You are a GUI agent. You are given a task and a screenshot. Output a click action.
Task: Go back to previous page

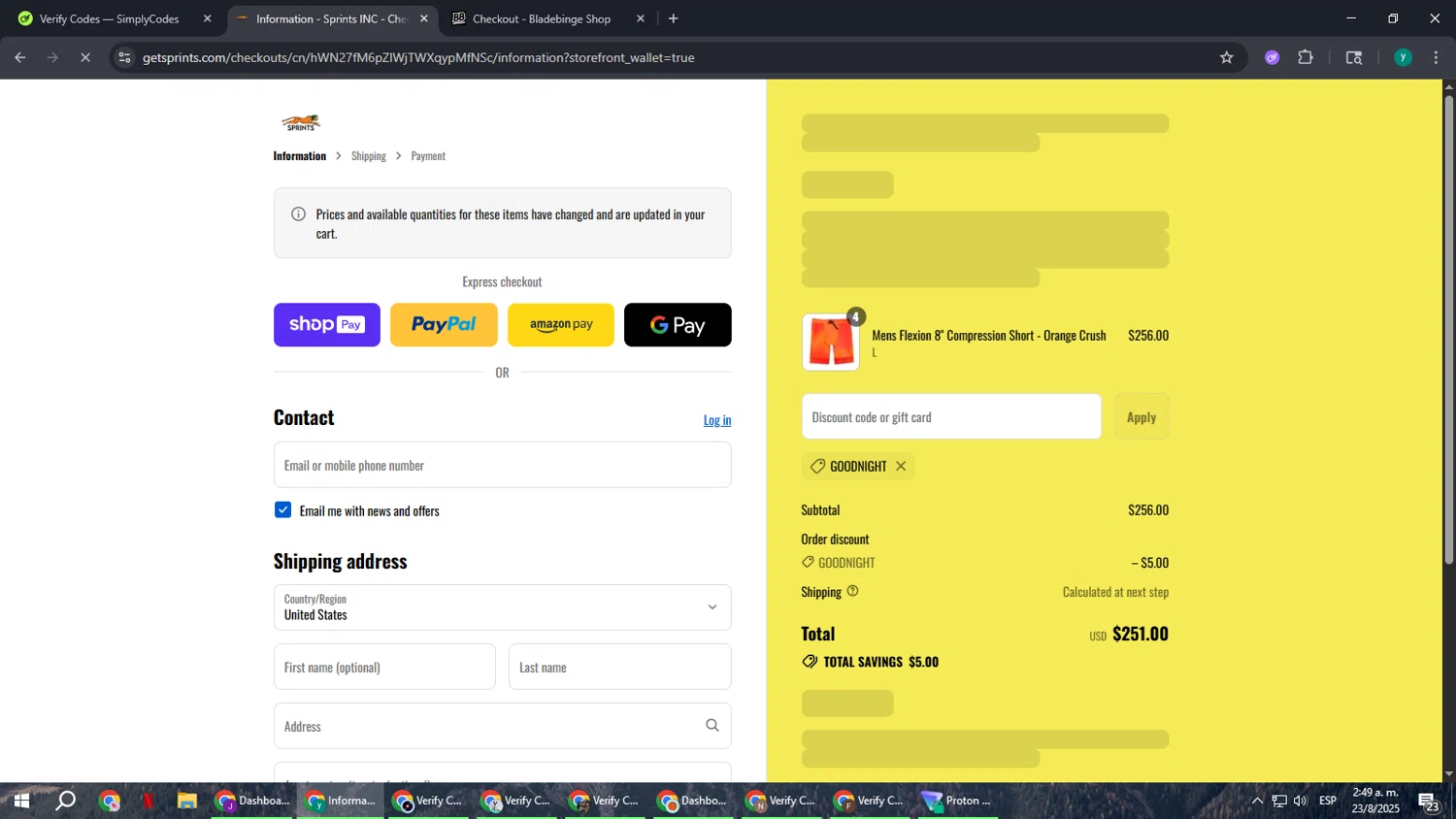pyautogui.click(x=20, y=57)
